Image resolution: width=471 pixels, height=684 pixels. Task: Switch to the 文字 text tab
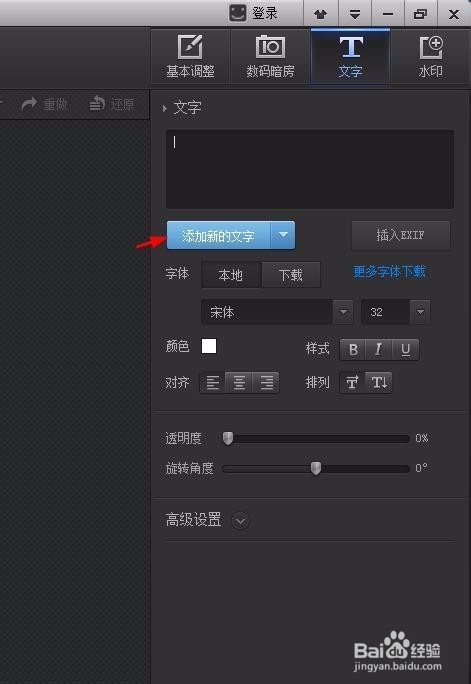tap(350, 56)
